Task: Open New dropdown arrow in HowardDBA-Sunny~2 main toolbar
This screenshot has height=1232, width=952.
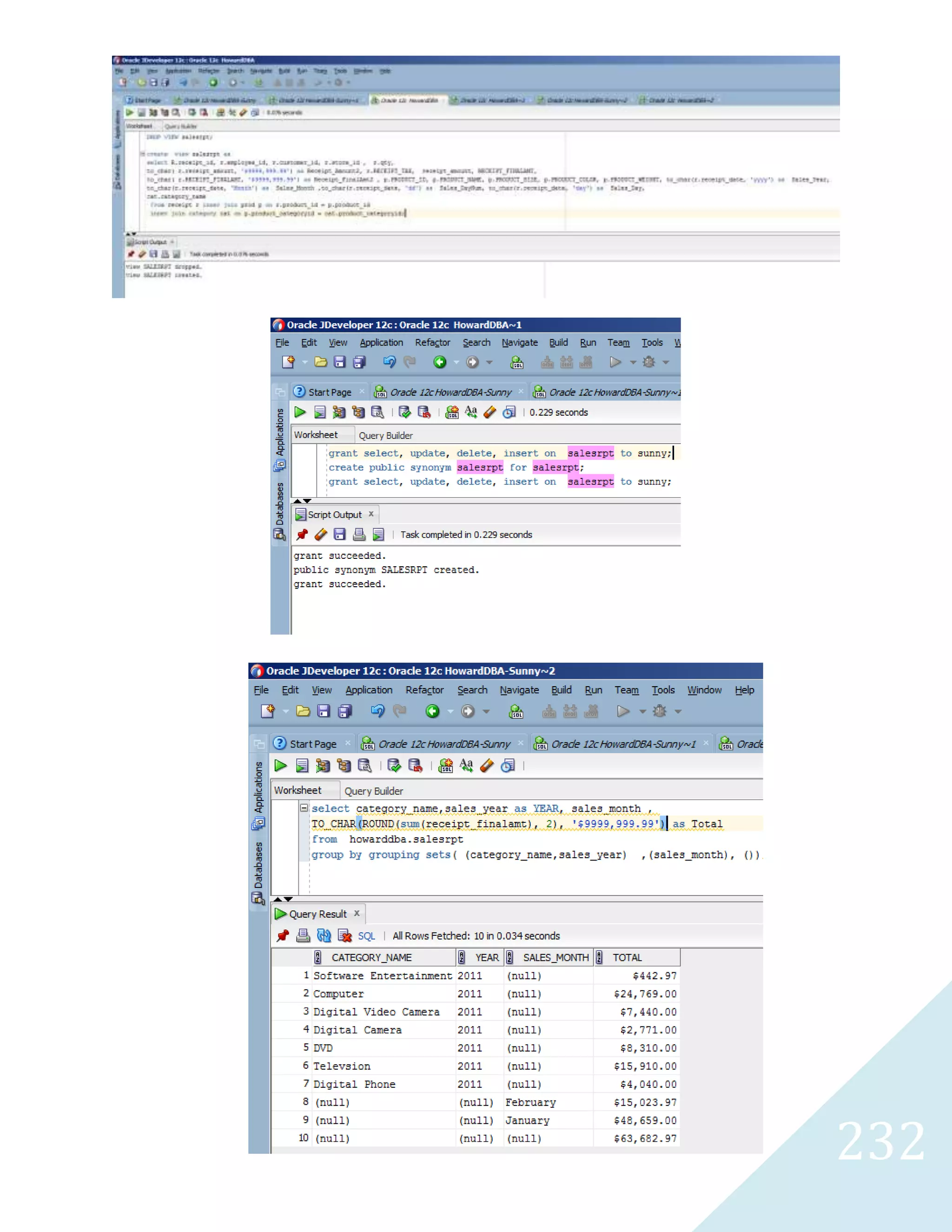Action: tap(286, 712)
